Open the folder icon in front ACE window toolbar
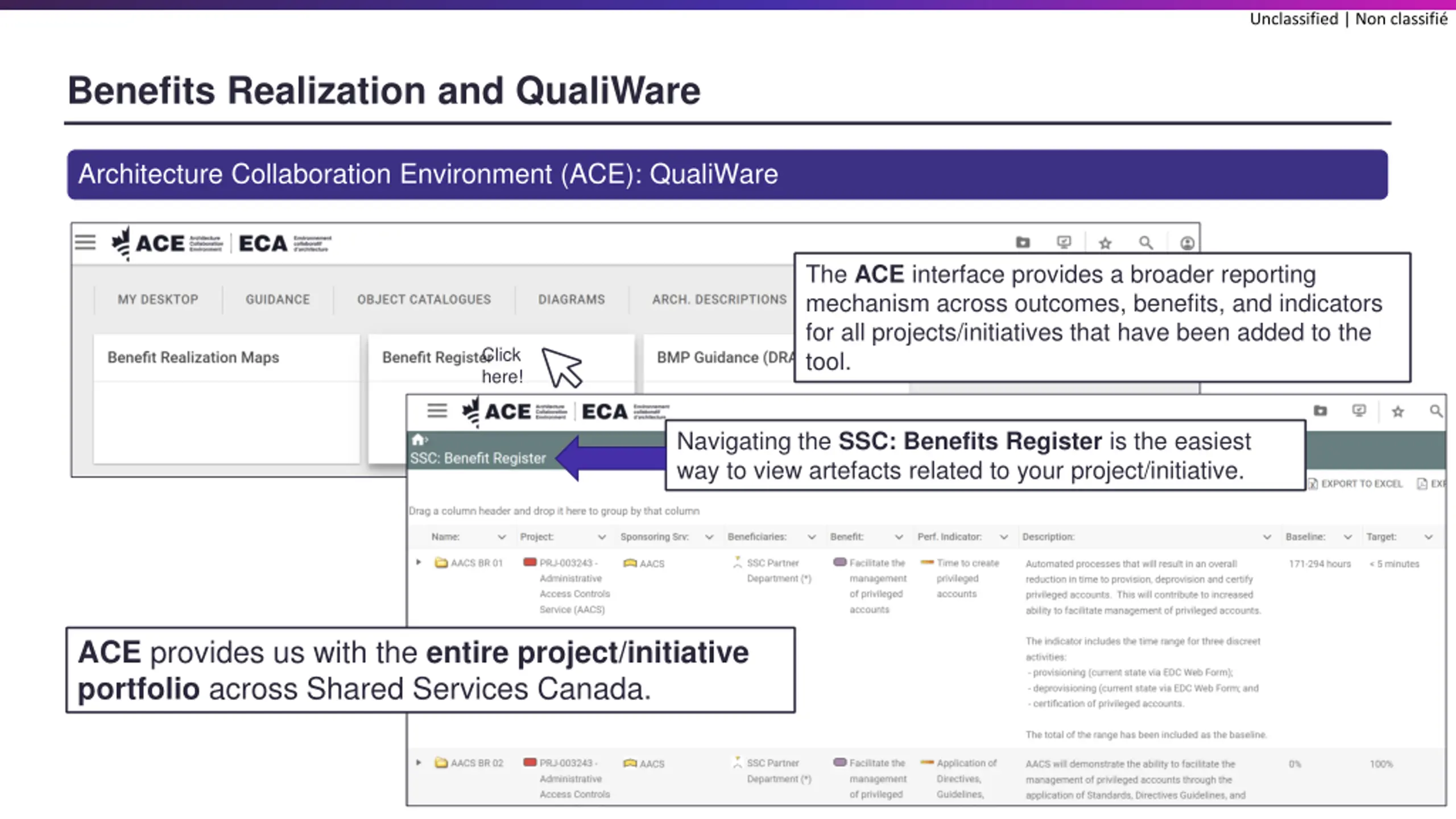Image resolution: width=1456 pixels, height=819 pixels. click(x=1320, y=411)
